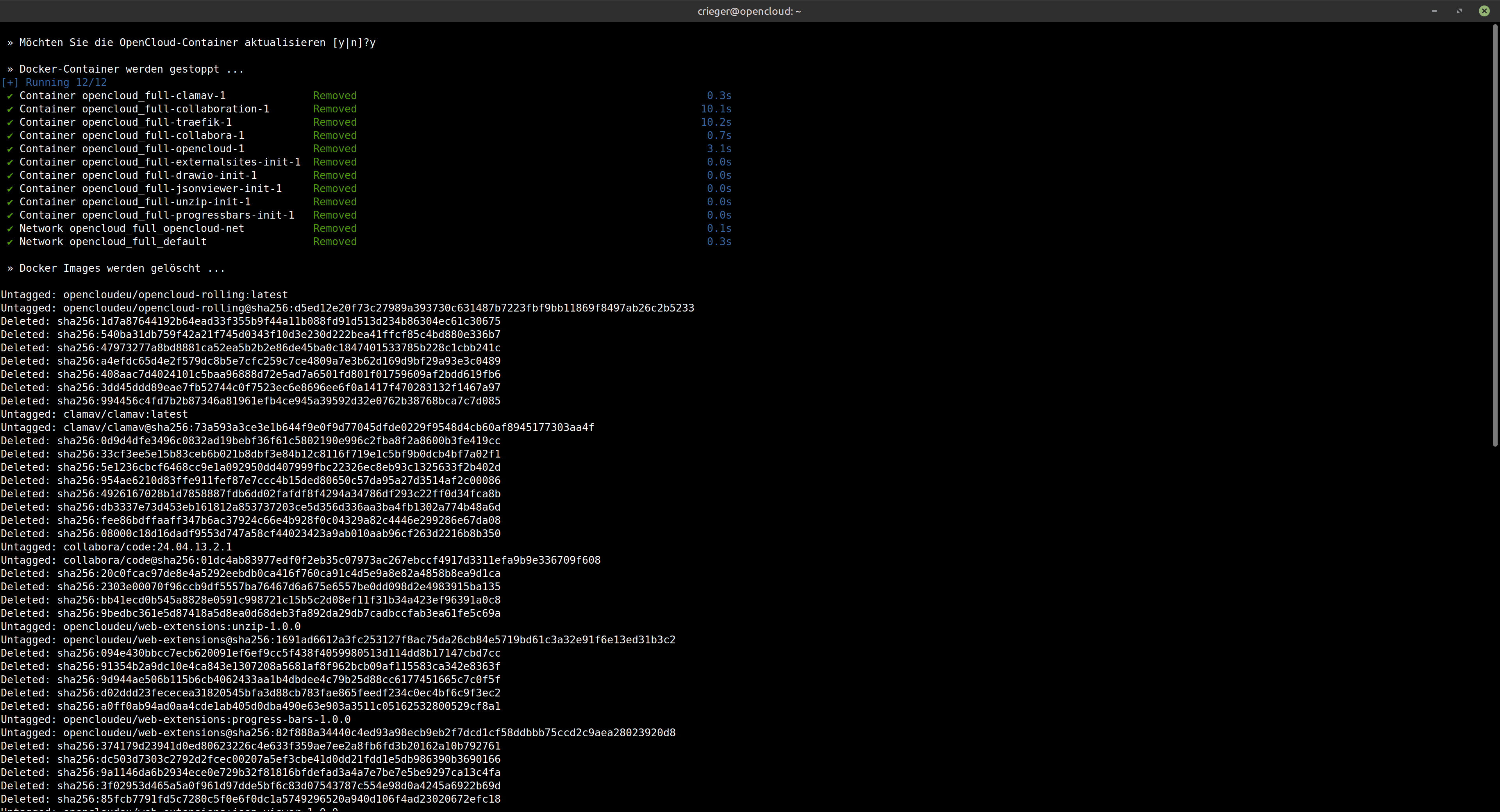Click the terminal's vertical scrollbar

tap(1495, 236)
